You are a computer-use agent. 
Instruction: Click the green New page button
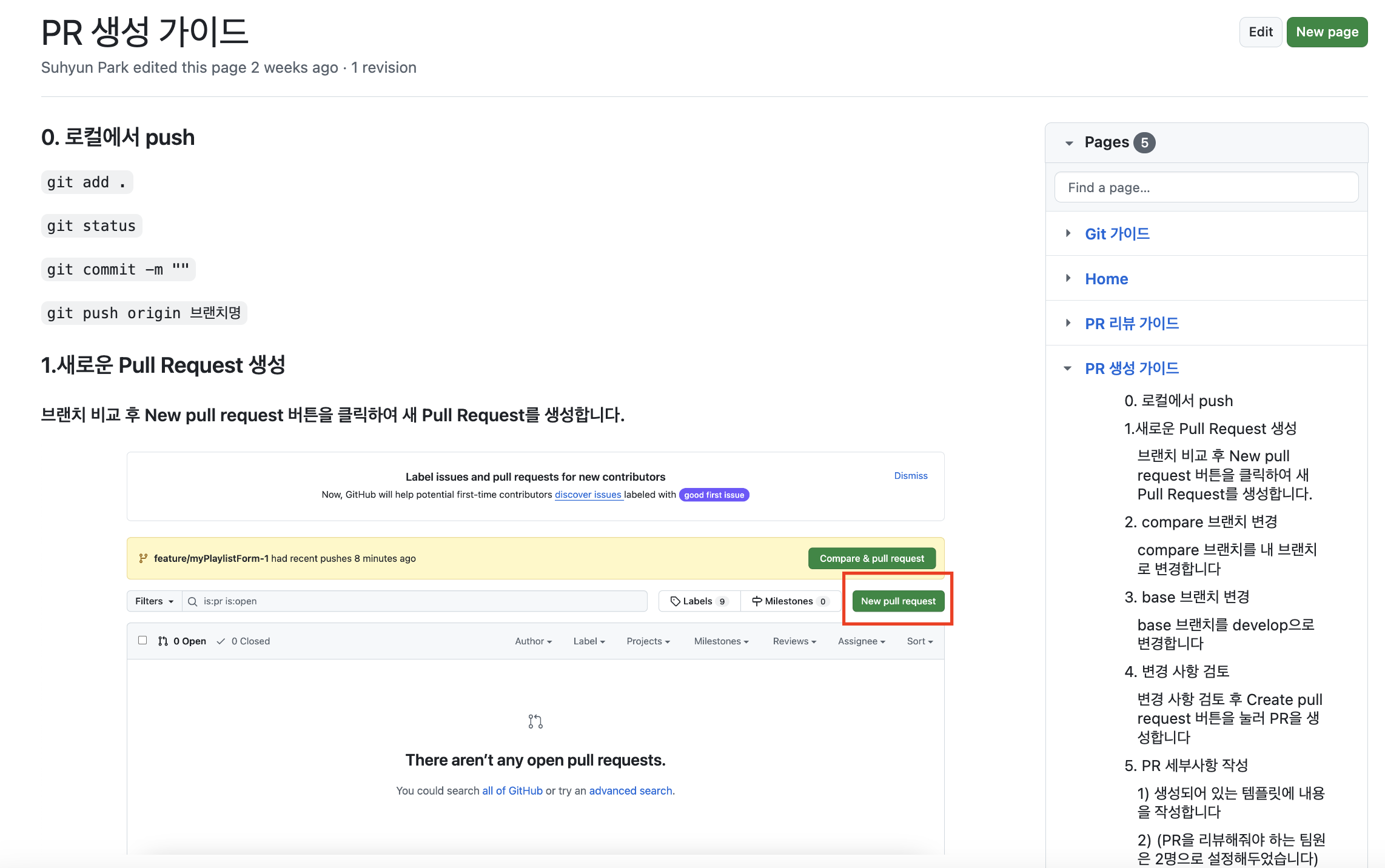[x=1327, y=32]
